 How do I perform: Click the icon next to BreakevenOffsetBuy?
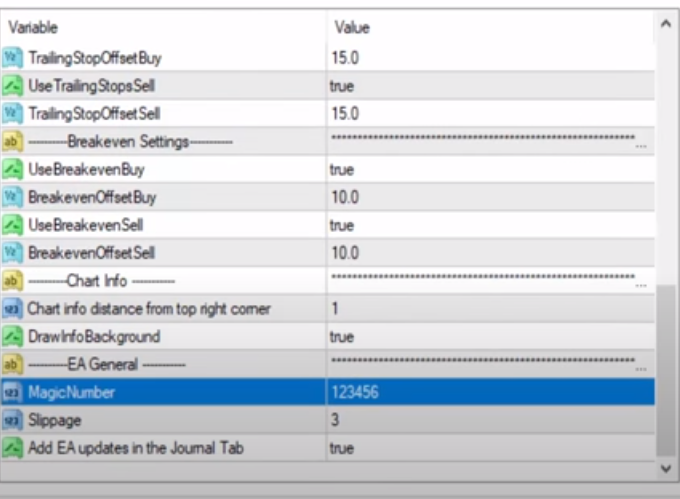point(13,198)
